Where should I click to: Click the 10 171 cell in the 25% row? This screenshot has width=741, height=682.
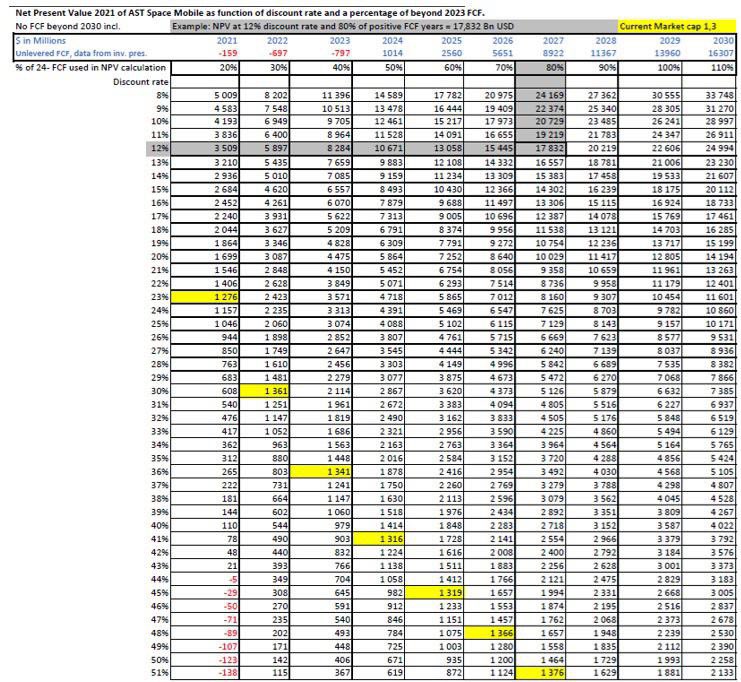click(x=709, y=324)
